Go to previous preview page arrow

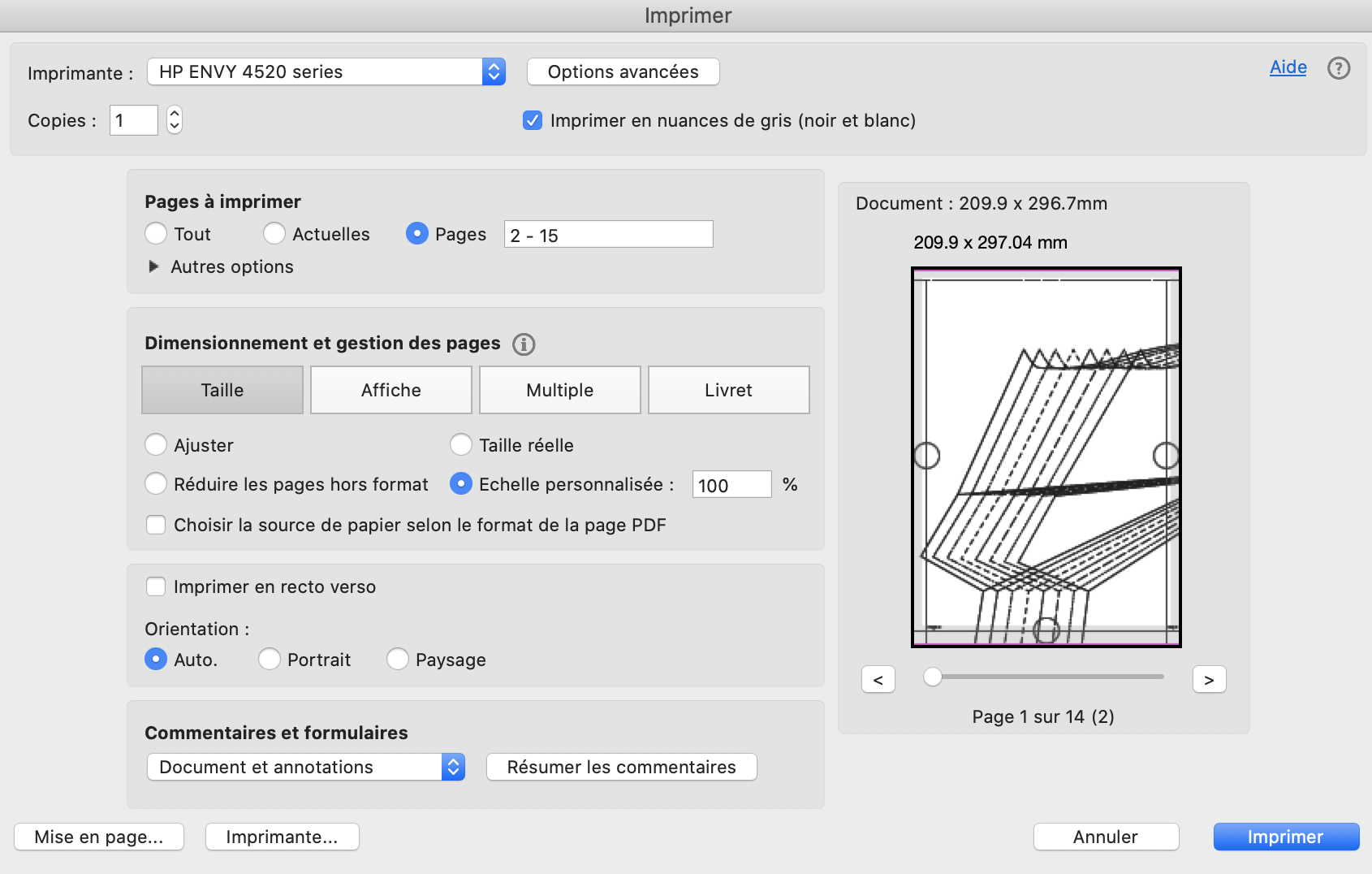pyautogui.click(x=878, y=679)
